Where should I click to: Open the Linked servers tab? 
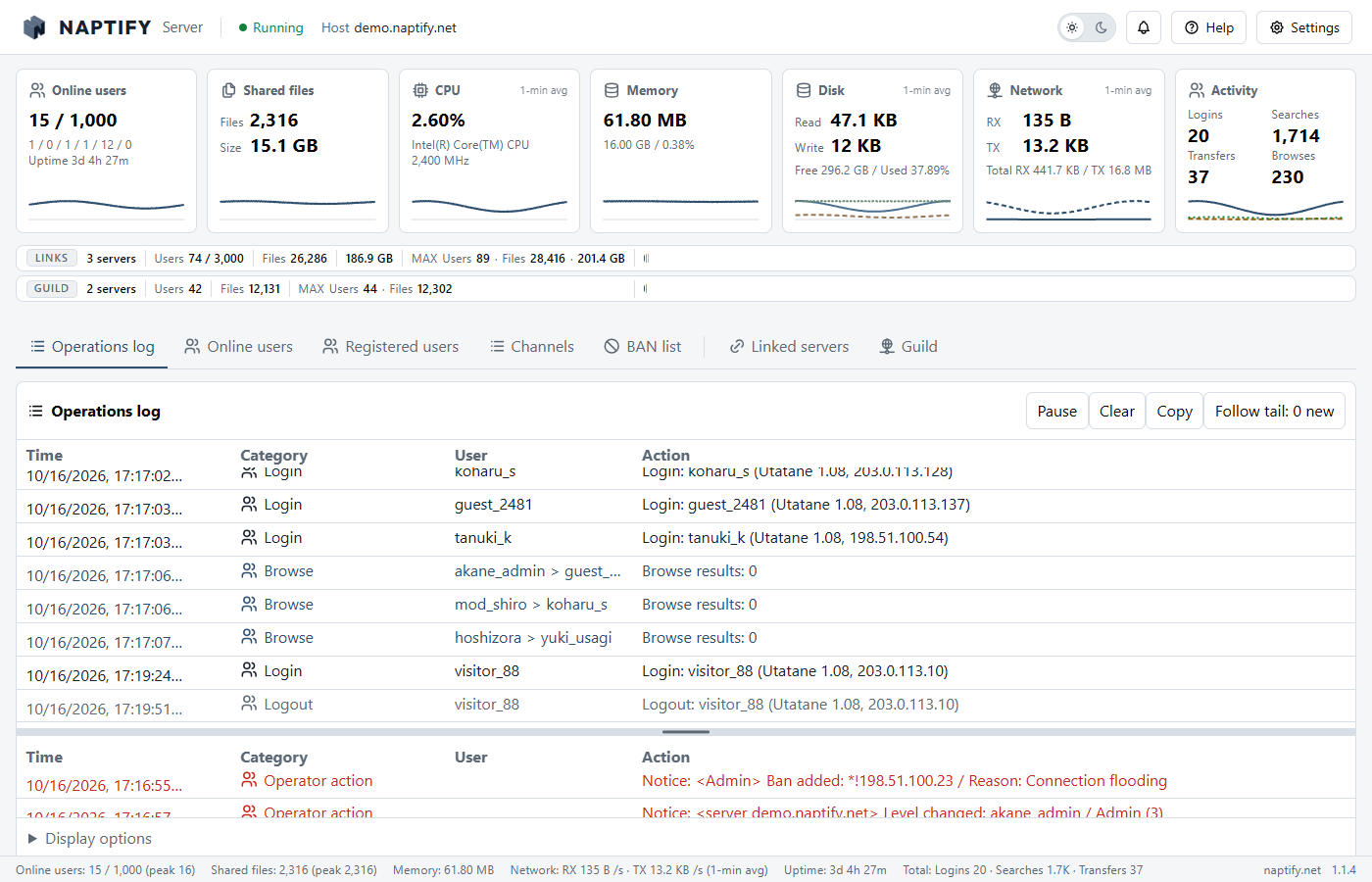pyautogui.click(x=789, y=347)
